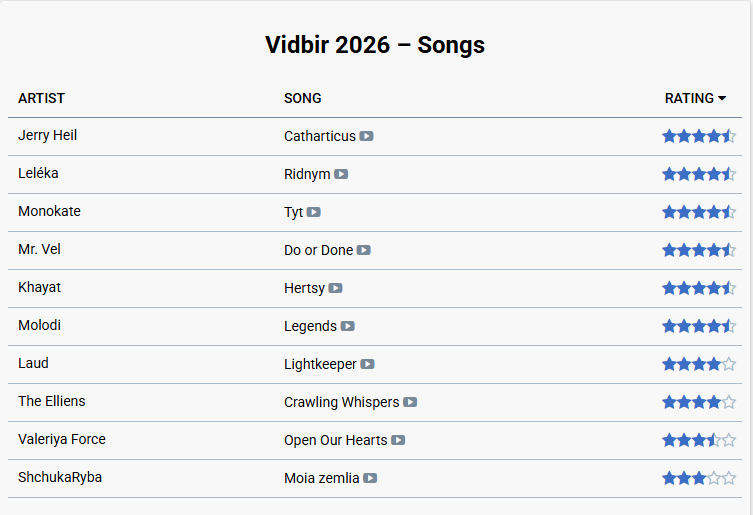Screen dimensions: 753x515
Task: Select the ShchukaRyba artist name
Action: click(59, 477)
